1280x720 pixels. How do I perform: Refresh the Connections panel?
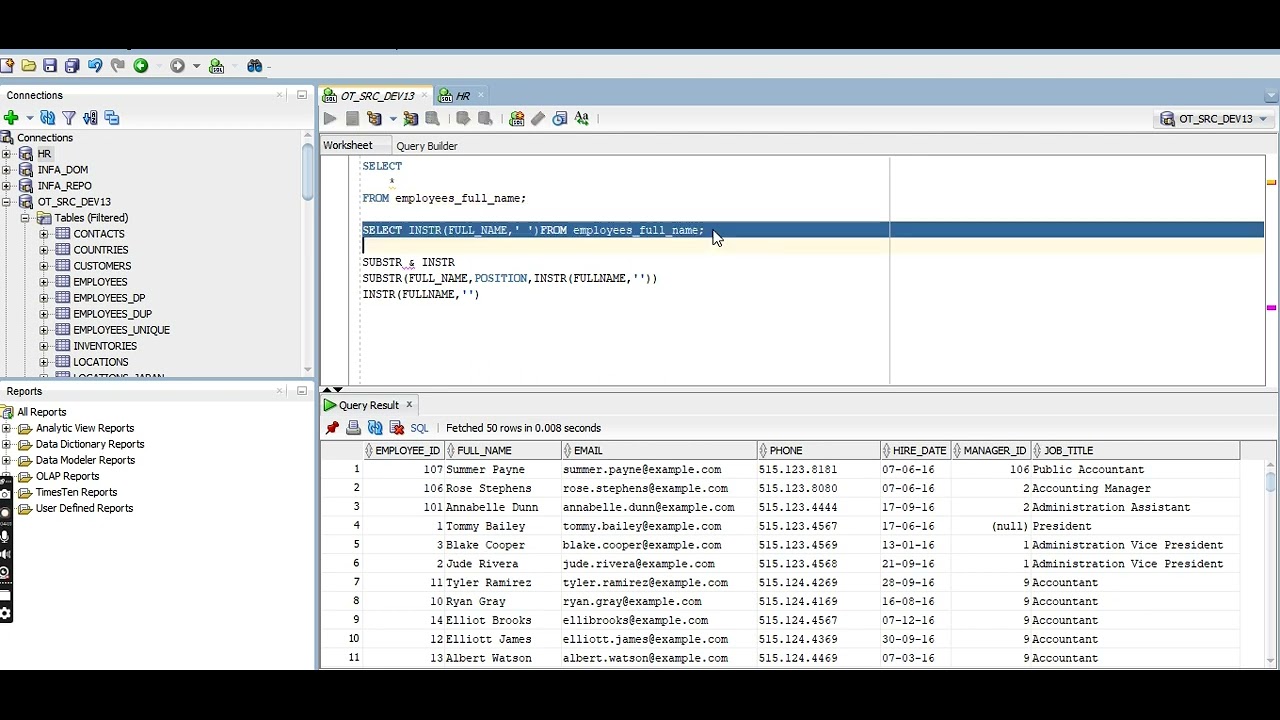[47, 118]
